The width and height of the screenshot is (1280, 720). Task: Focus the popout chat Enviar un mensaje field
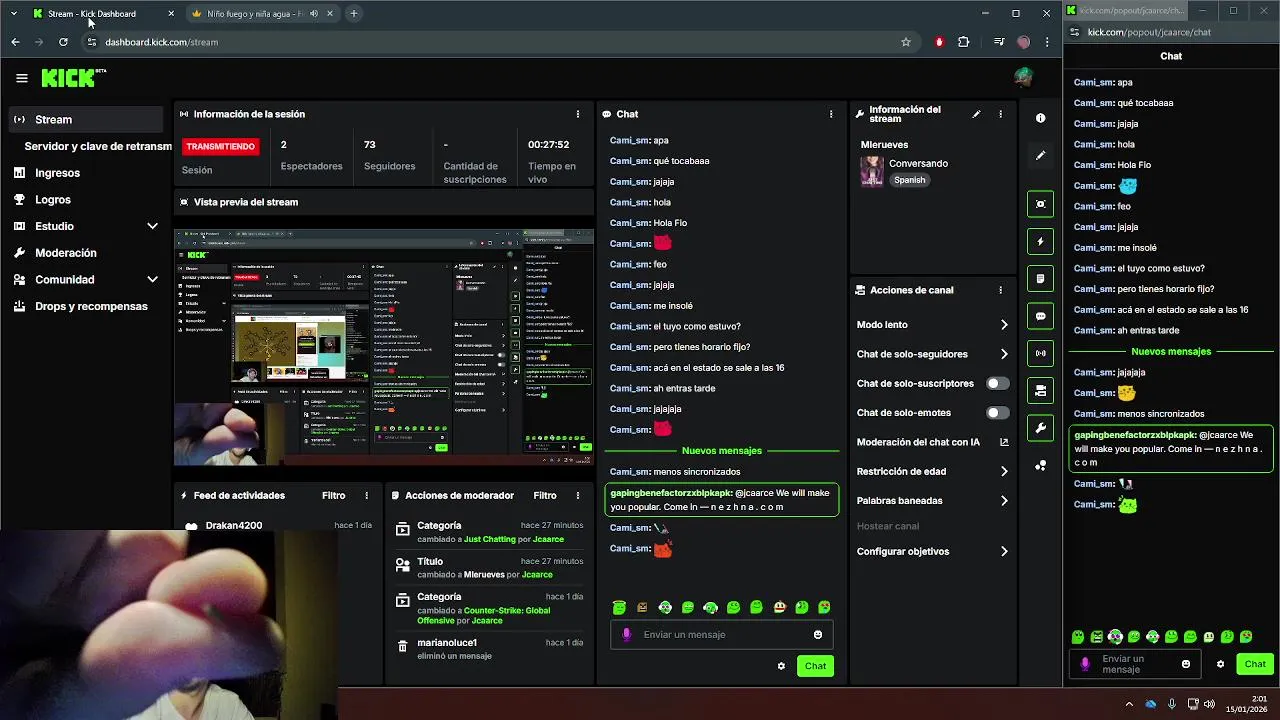(x=1136, y=664)
